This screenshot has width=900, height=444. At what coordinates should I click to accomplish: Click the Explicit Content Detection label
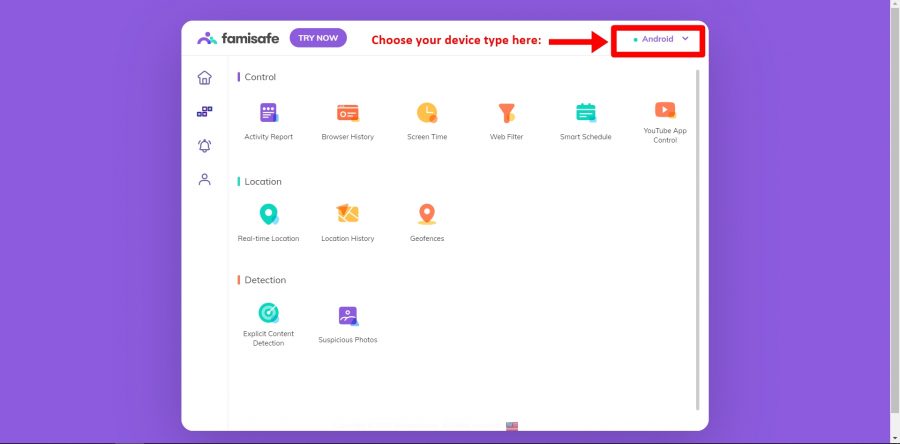click(269, 338)
